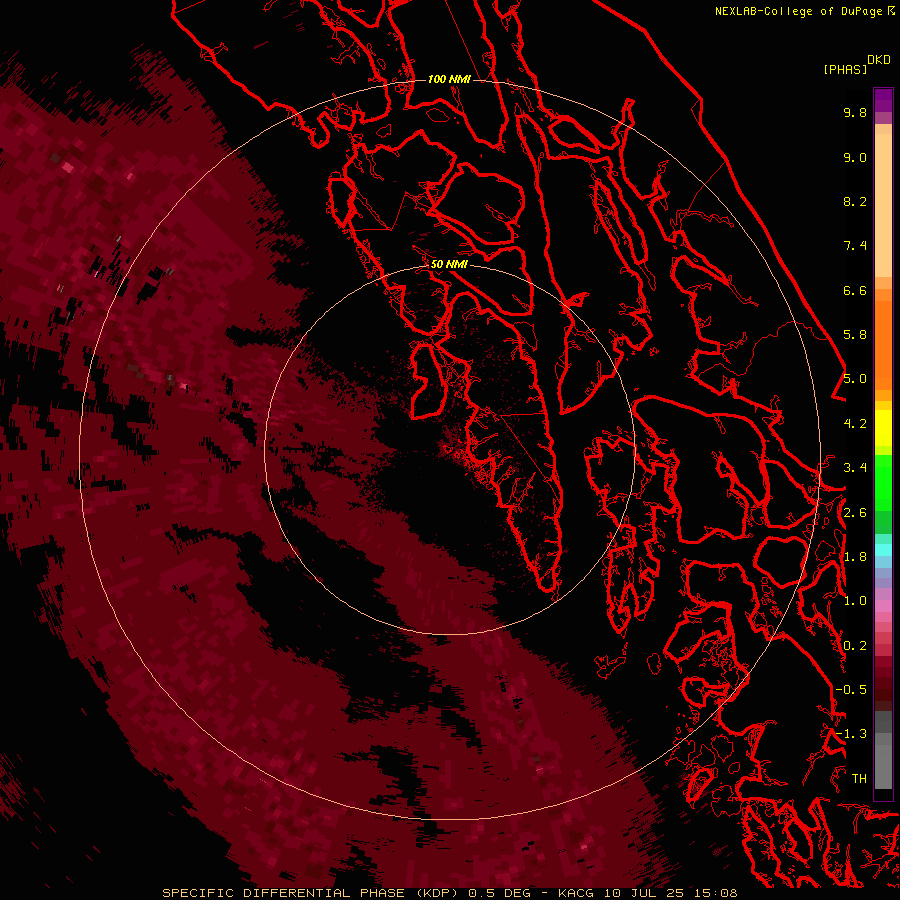Image resolution: width=900 pixels, height=900 pixels.
Task: Click the 5.0 value on color scale
Action: [855, 379]
